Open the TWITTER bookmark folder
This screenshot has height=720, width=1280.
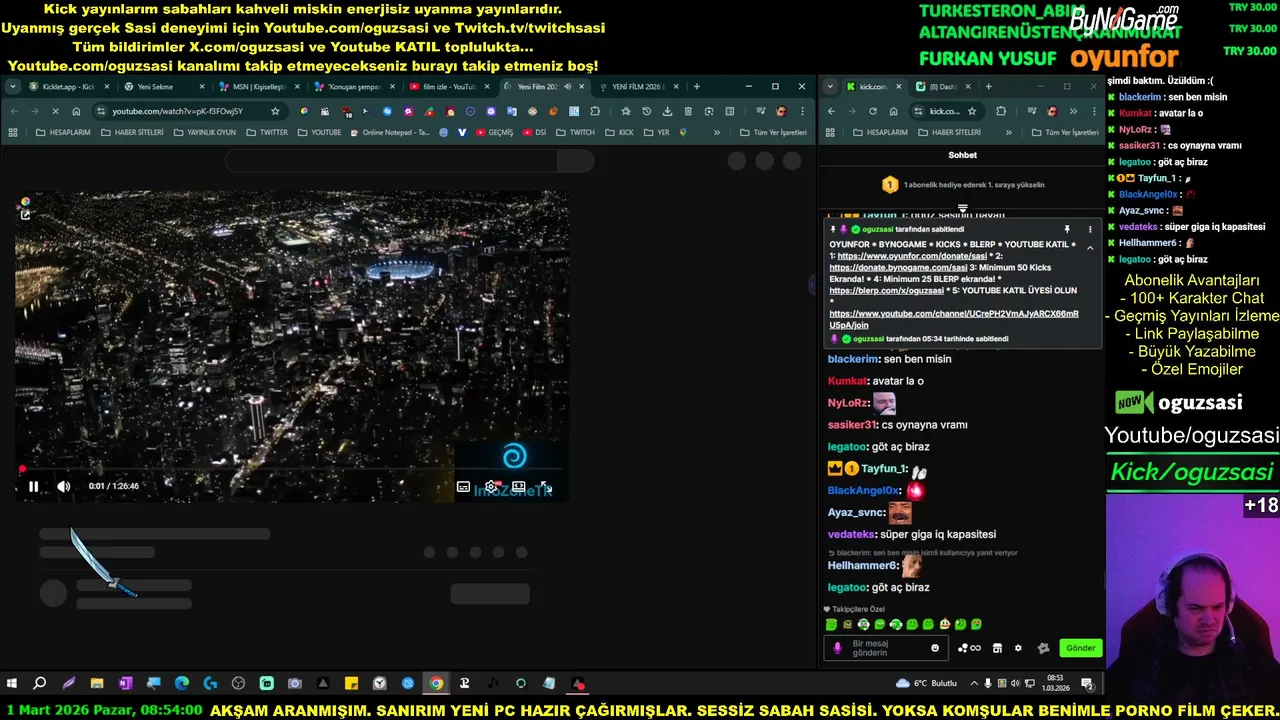tap(267, 132)
